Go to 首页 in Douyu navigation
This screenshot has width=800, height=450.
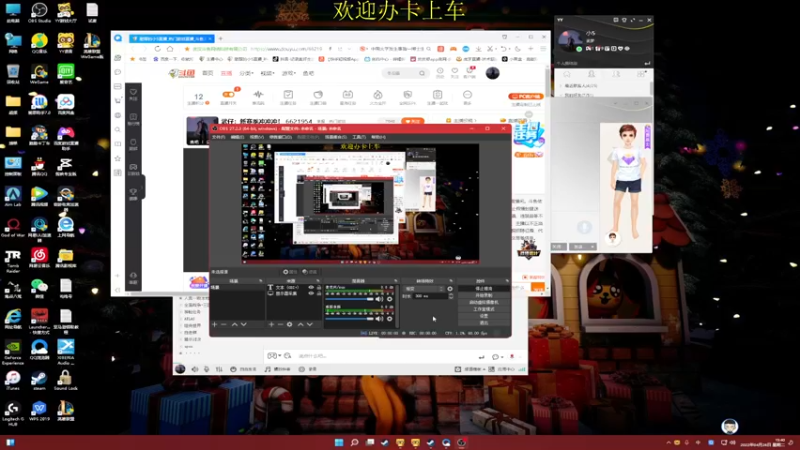point(208,73)
